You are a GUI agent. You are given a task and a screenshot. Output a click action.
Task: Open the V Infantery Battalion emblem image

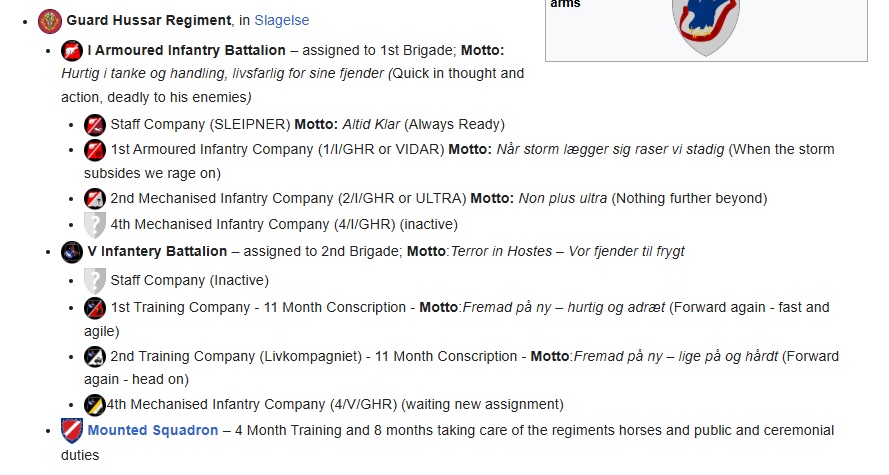pos(72,252)
